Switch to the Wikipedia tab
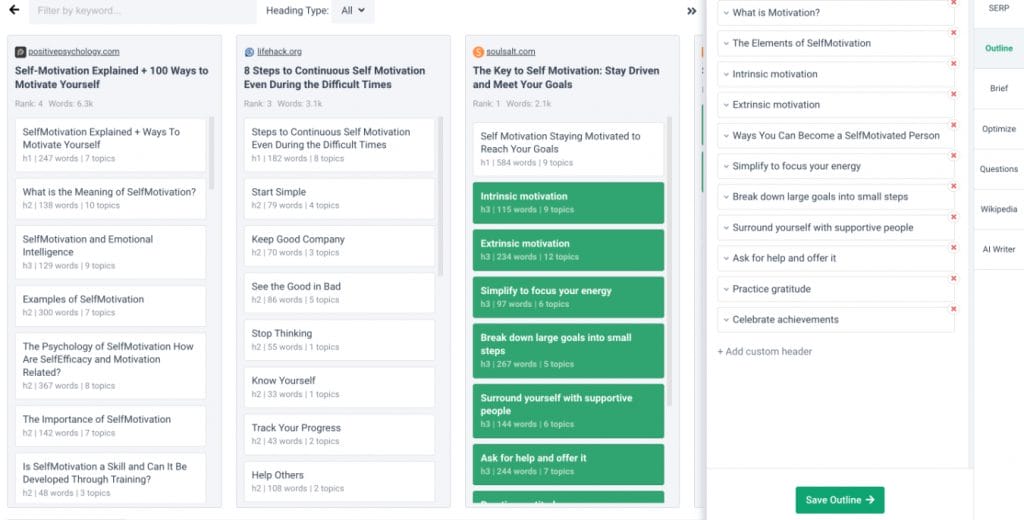This screenshot has width=1024, height=520. (999, 209)
